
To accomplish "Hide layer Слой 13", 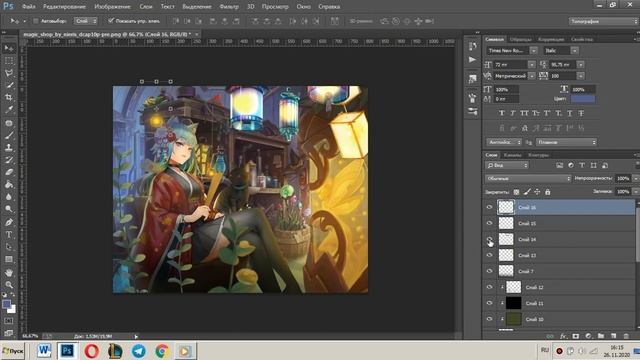I will tap(489, 255).
